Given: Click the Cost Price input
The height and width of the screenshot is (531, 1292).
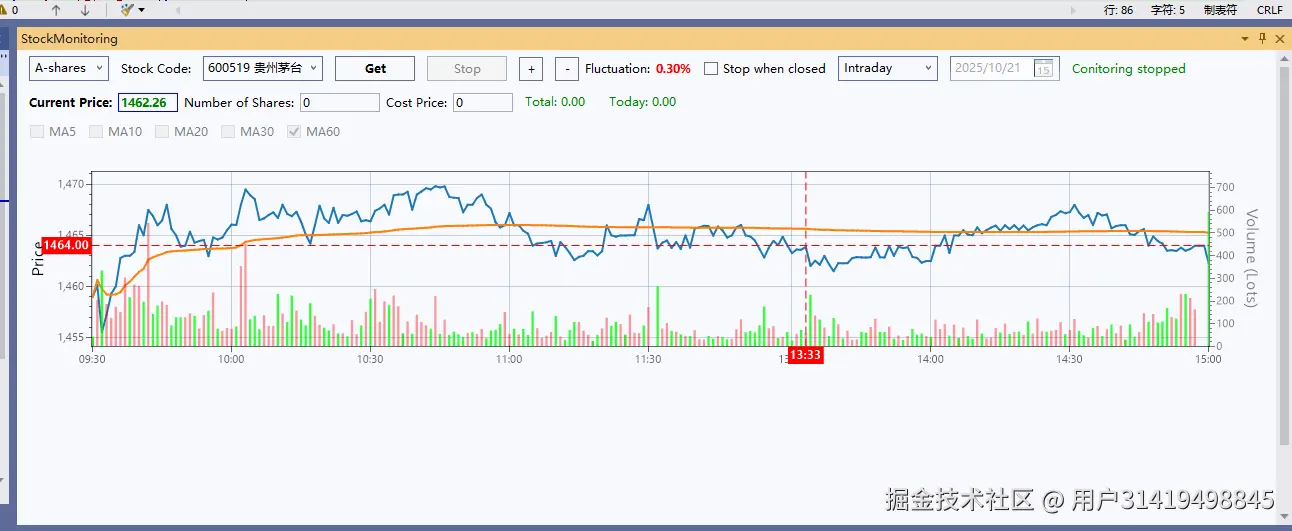Looking at the screenshot, I should point(482,102).
